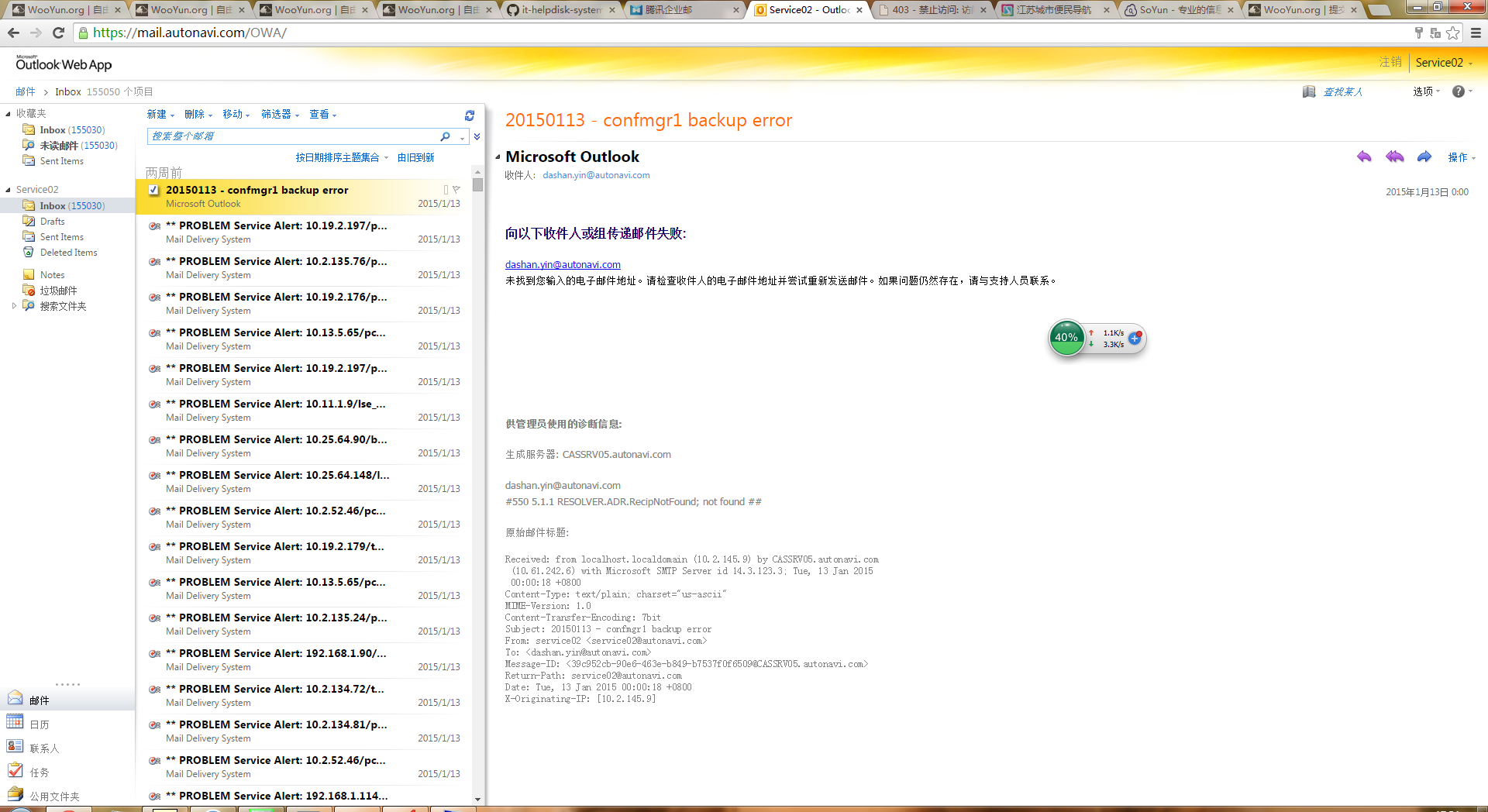Image resolution: width=1488 pixels, height=812 pixels.
Task: Click the search magnifier icon
Action: pos(445,136)
